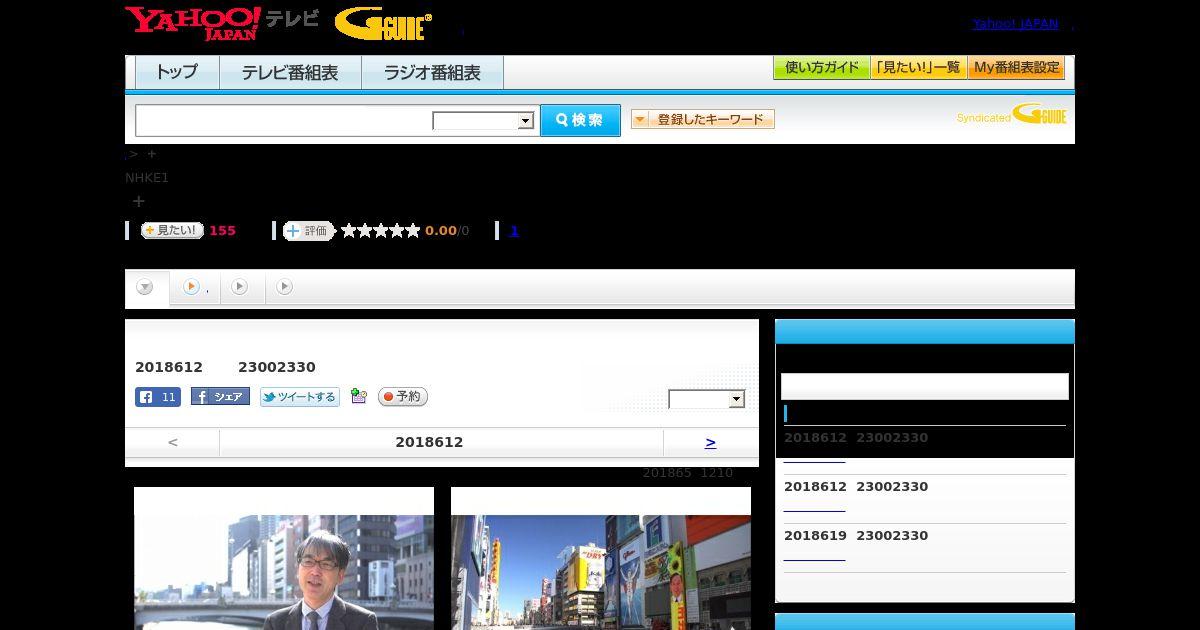The width and height of the screenshot is (1200, 630).
Task: Select the fourth tab with the grey arrow
Action: pyautogui.click(x=285, y=287)
